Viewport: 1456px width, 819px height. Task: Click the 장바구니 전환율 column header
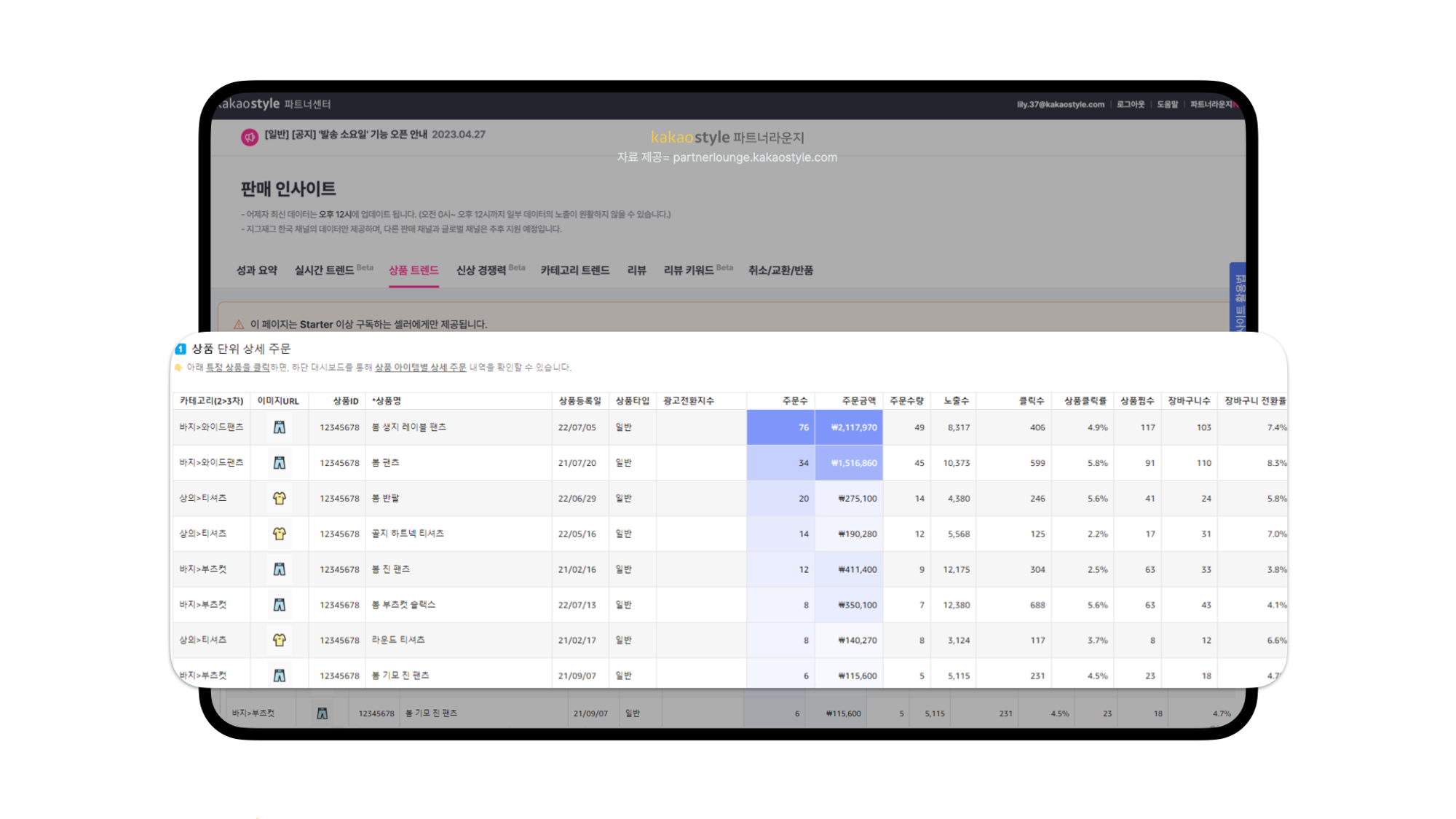point(1255,401)
